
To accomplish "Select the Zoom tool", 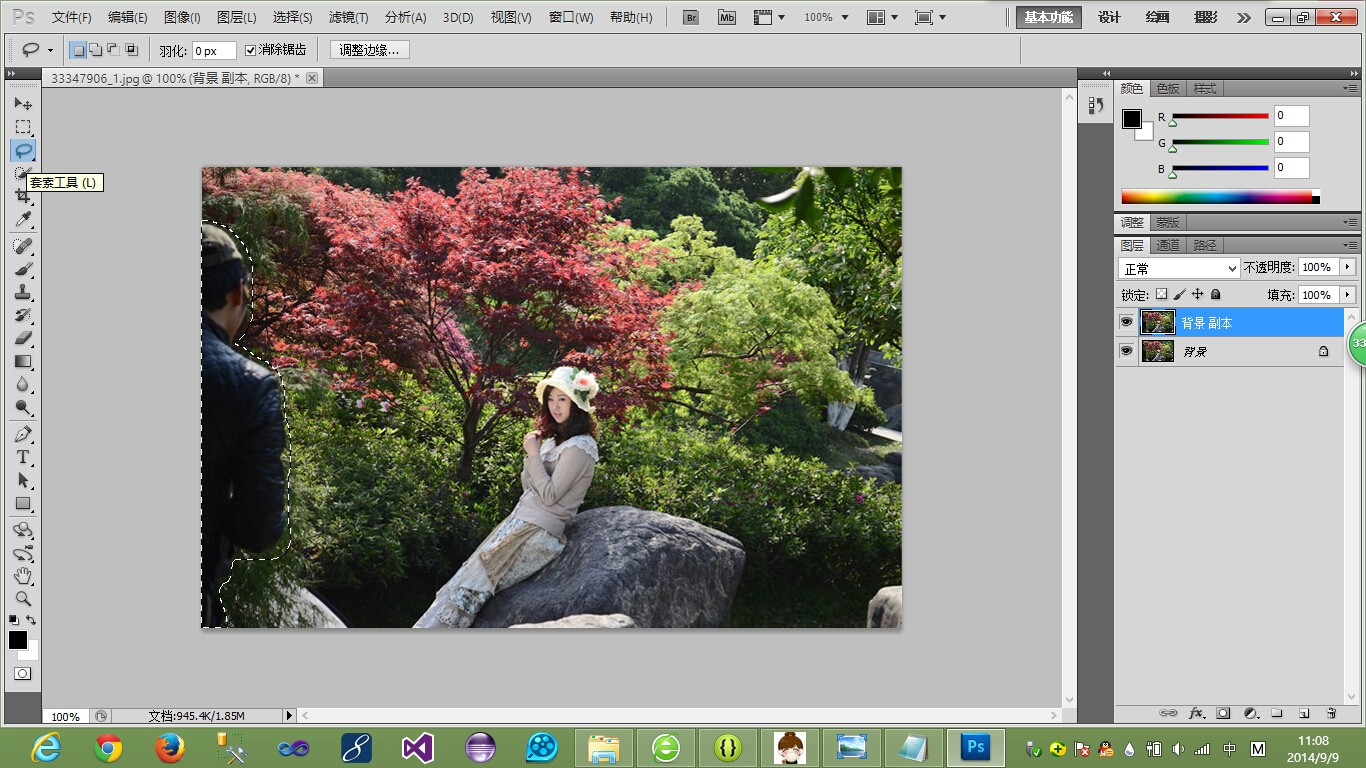I will click(x=23, y=599).
